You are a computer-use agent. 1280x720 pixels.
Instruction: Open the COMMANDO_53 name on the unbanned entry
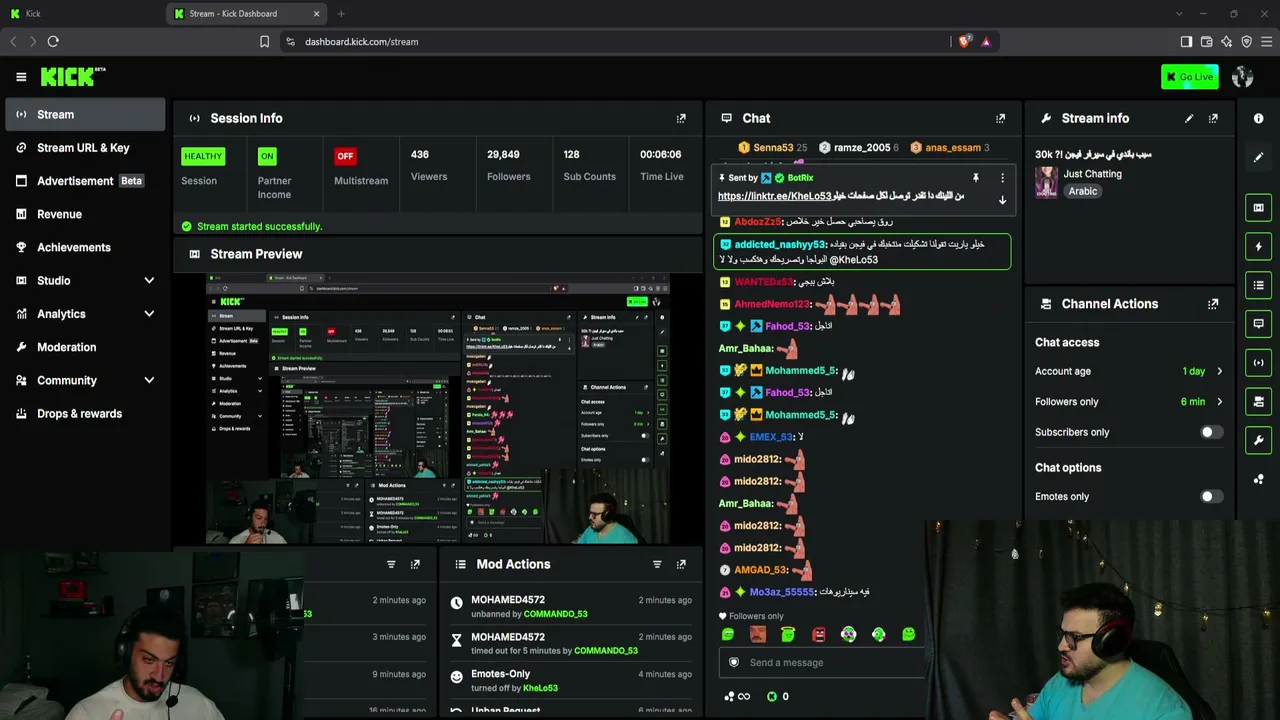555,614
